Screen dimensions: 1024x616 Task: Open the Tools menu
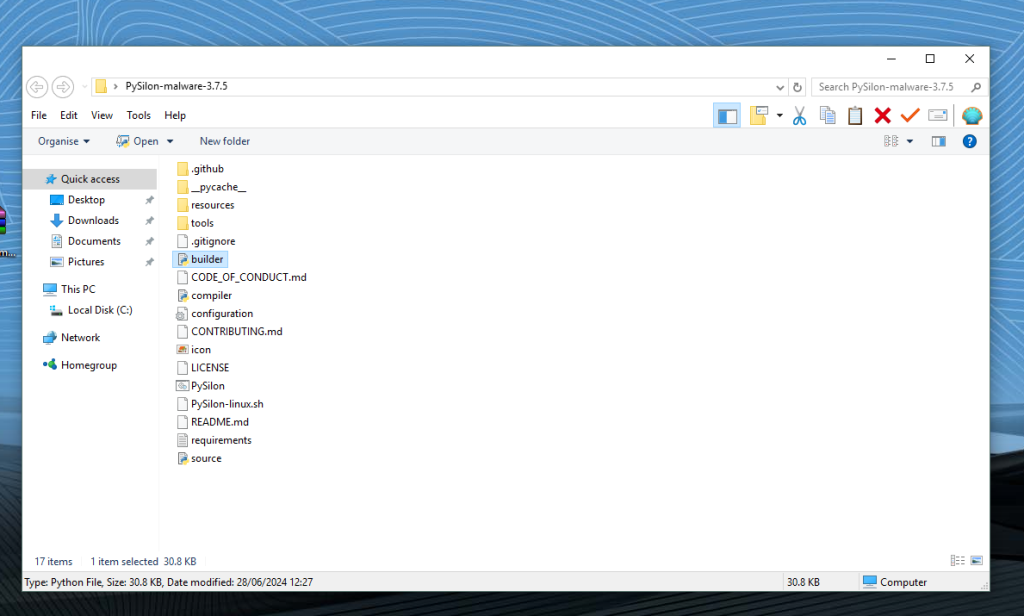click(138, 115)
